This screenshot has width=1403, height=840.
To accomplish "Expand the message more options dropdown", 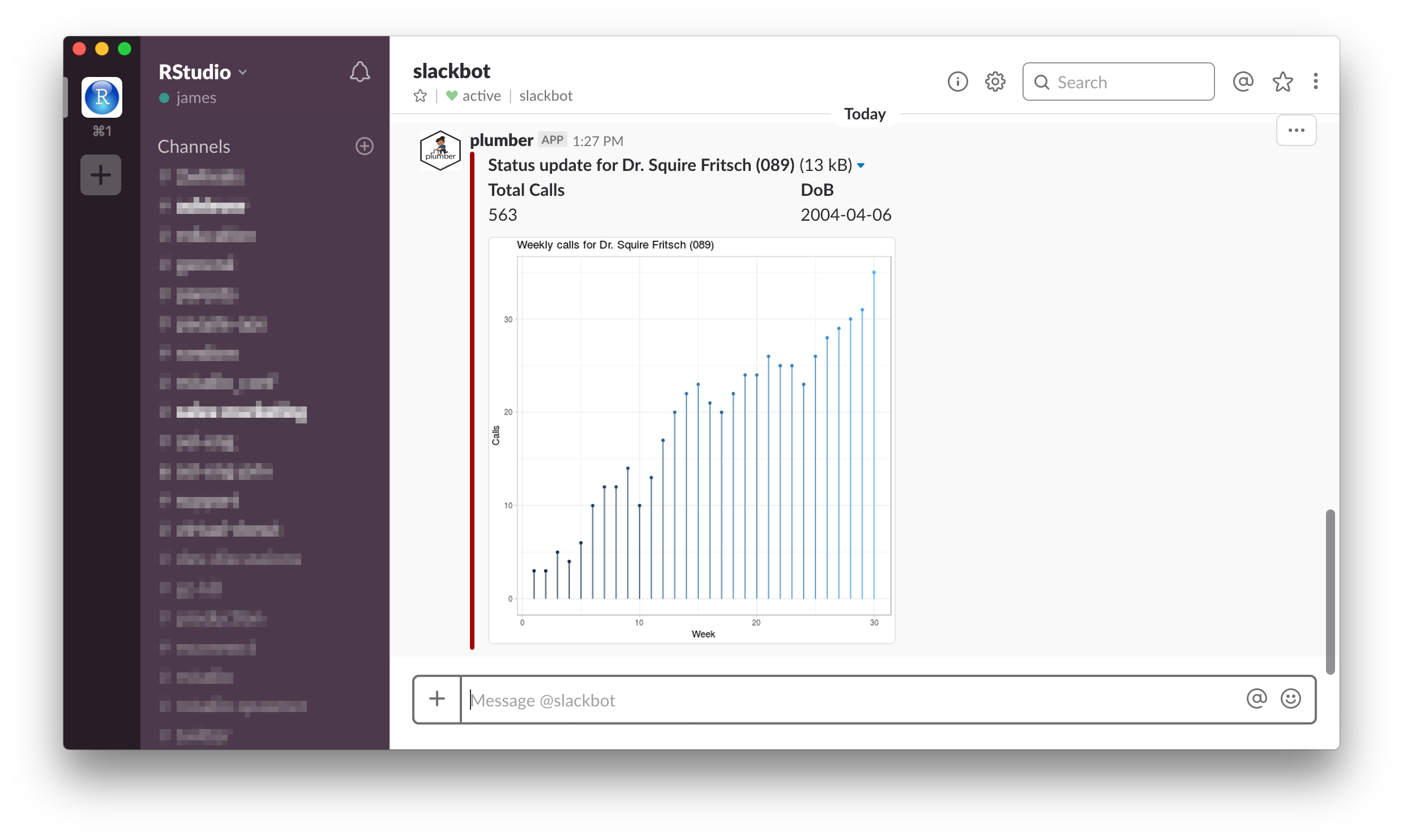I will [x=1296, y=130].
